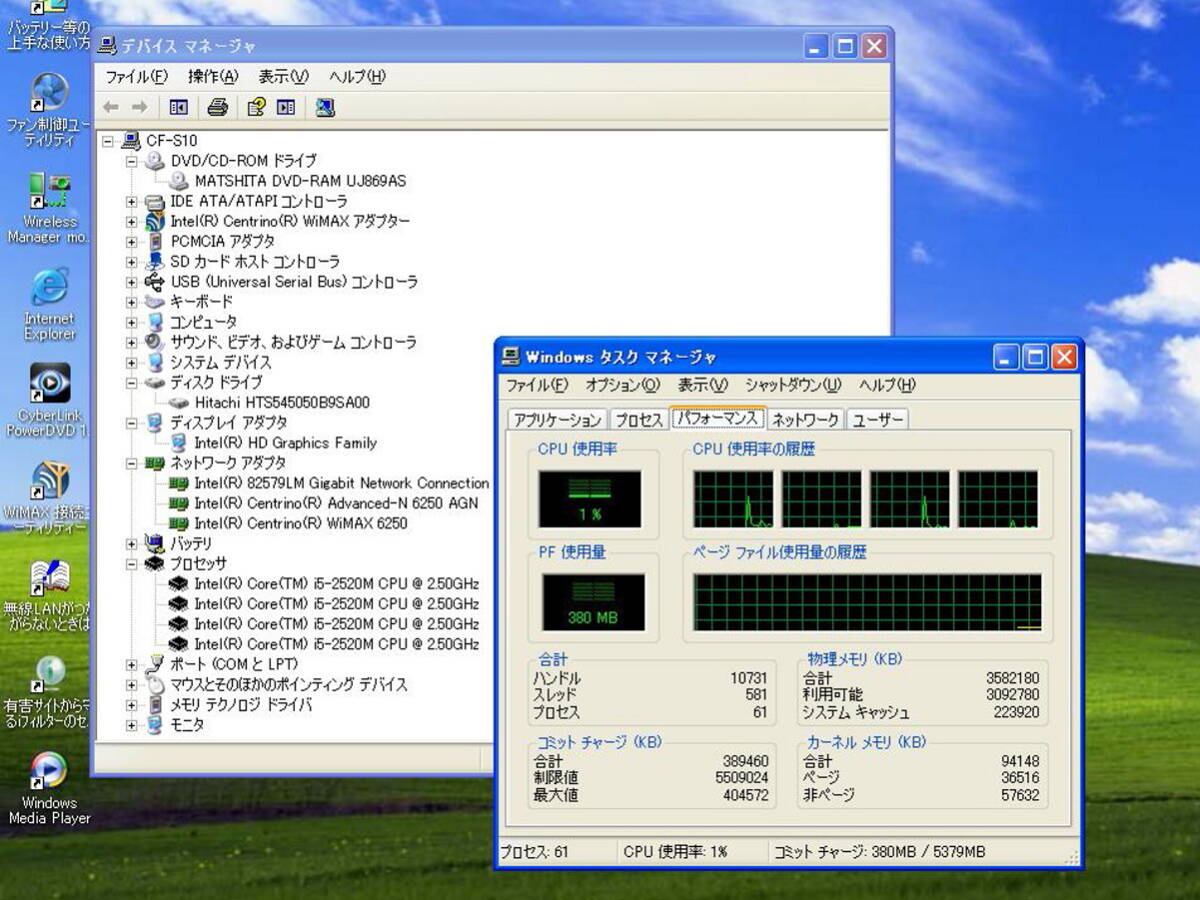Select Hitachi HTS545050B9SA00 disk drive
This screenshot has height=900, width=1200.
282,403
